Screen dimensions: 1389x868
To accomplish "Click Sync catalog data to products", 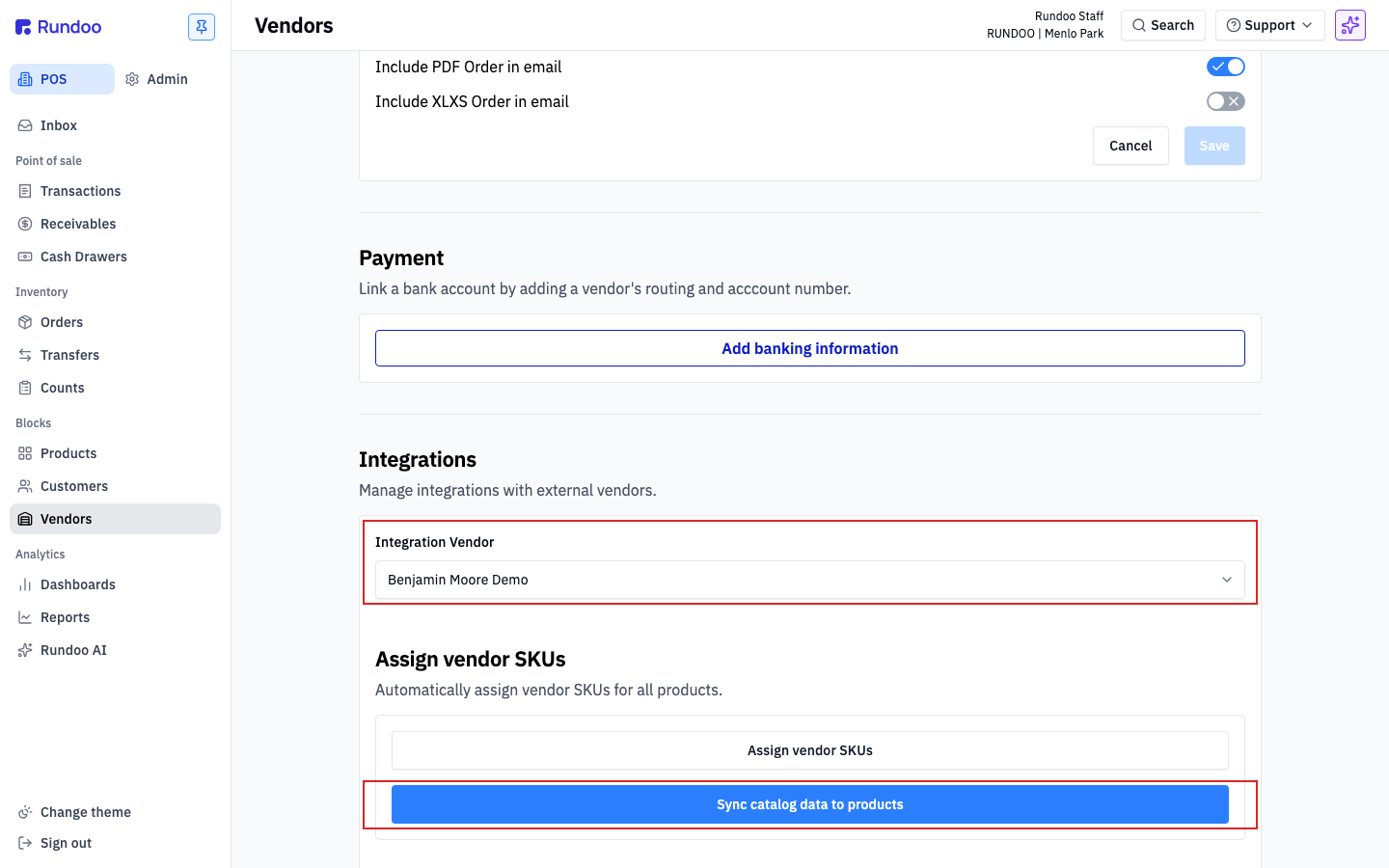I will click(x=810, y=804).
